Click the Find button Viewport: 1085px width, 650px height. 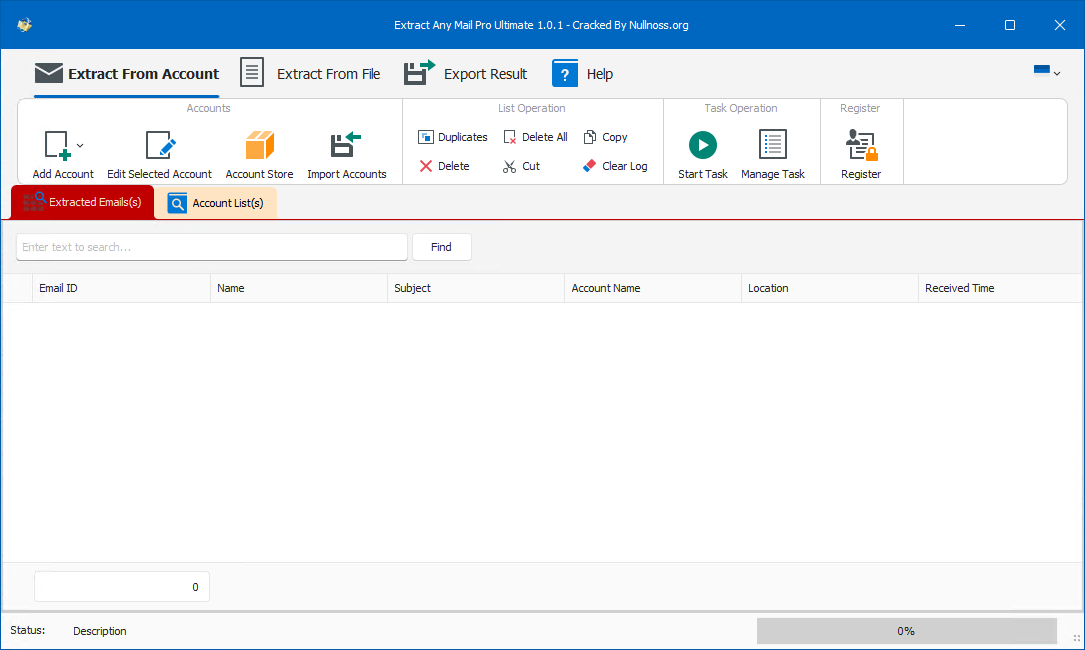point(441,247)
